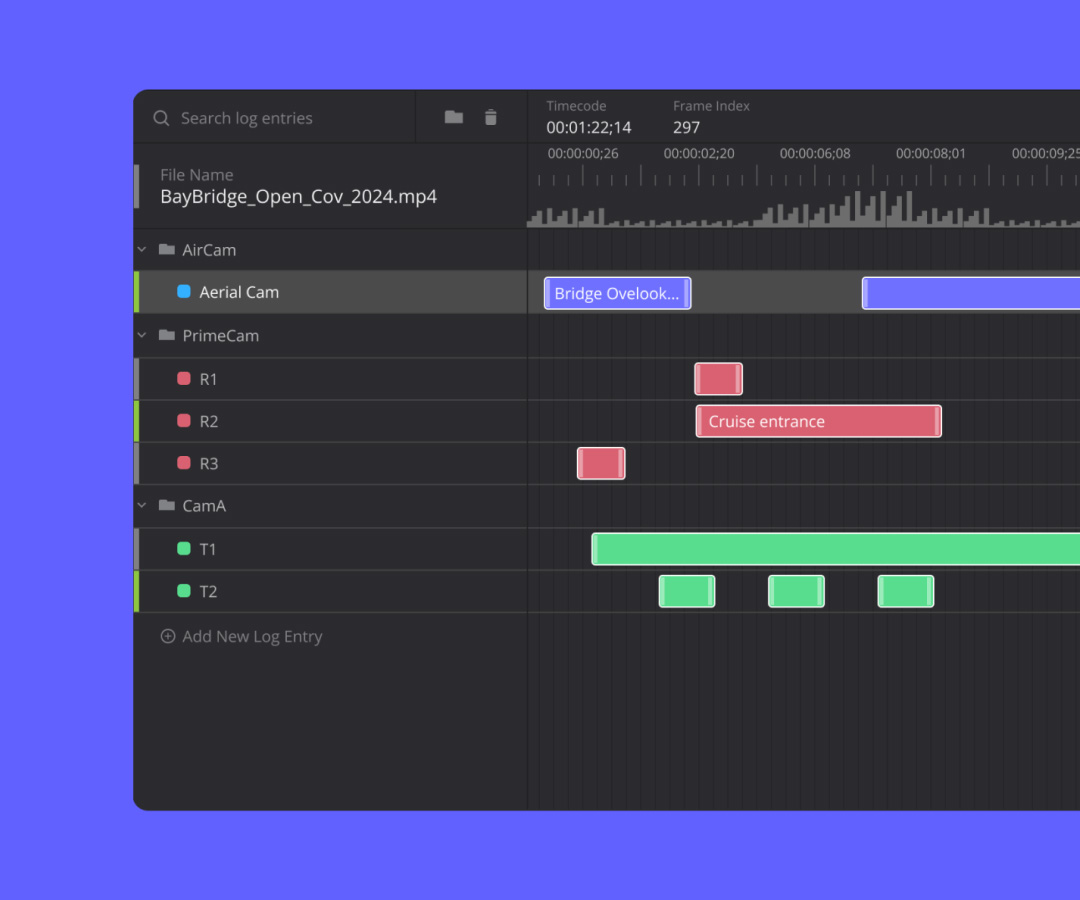Toggle the green indicator beside T1
The image size is (1080, 900).
click(185, 548)
